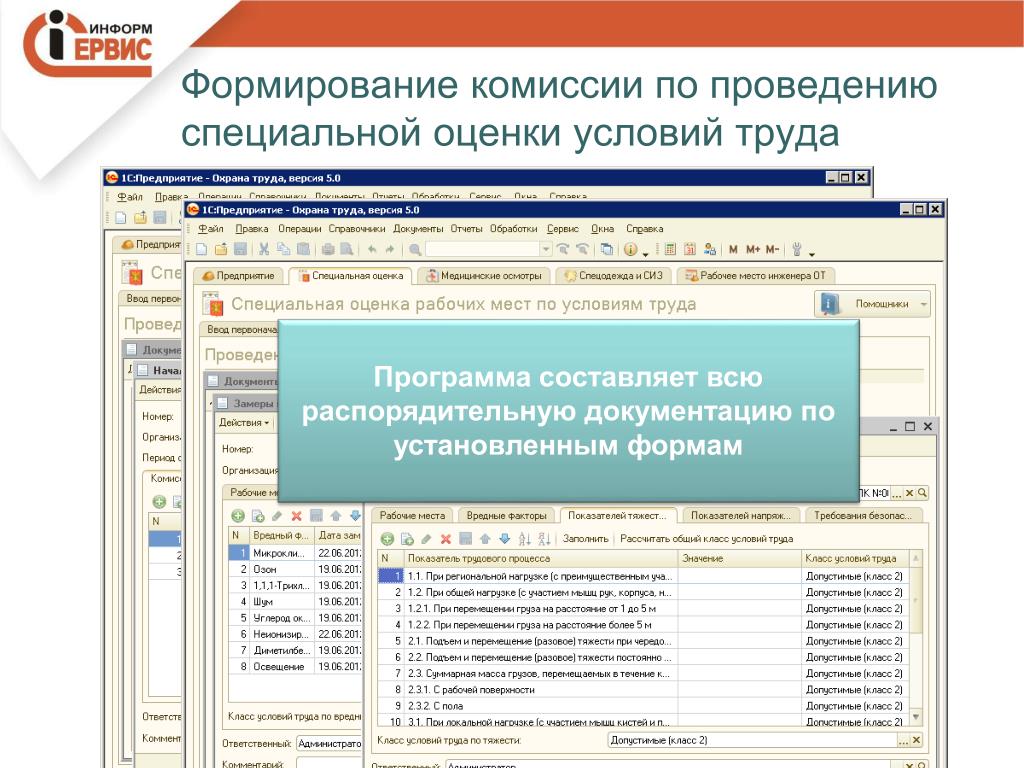Open the Сервис menu
Image resolution: width=1024 pixels, height=768 pixels.
pos(562,229)
